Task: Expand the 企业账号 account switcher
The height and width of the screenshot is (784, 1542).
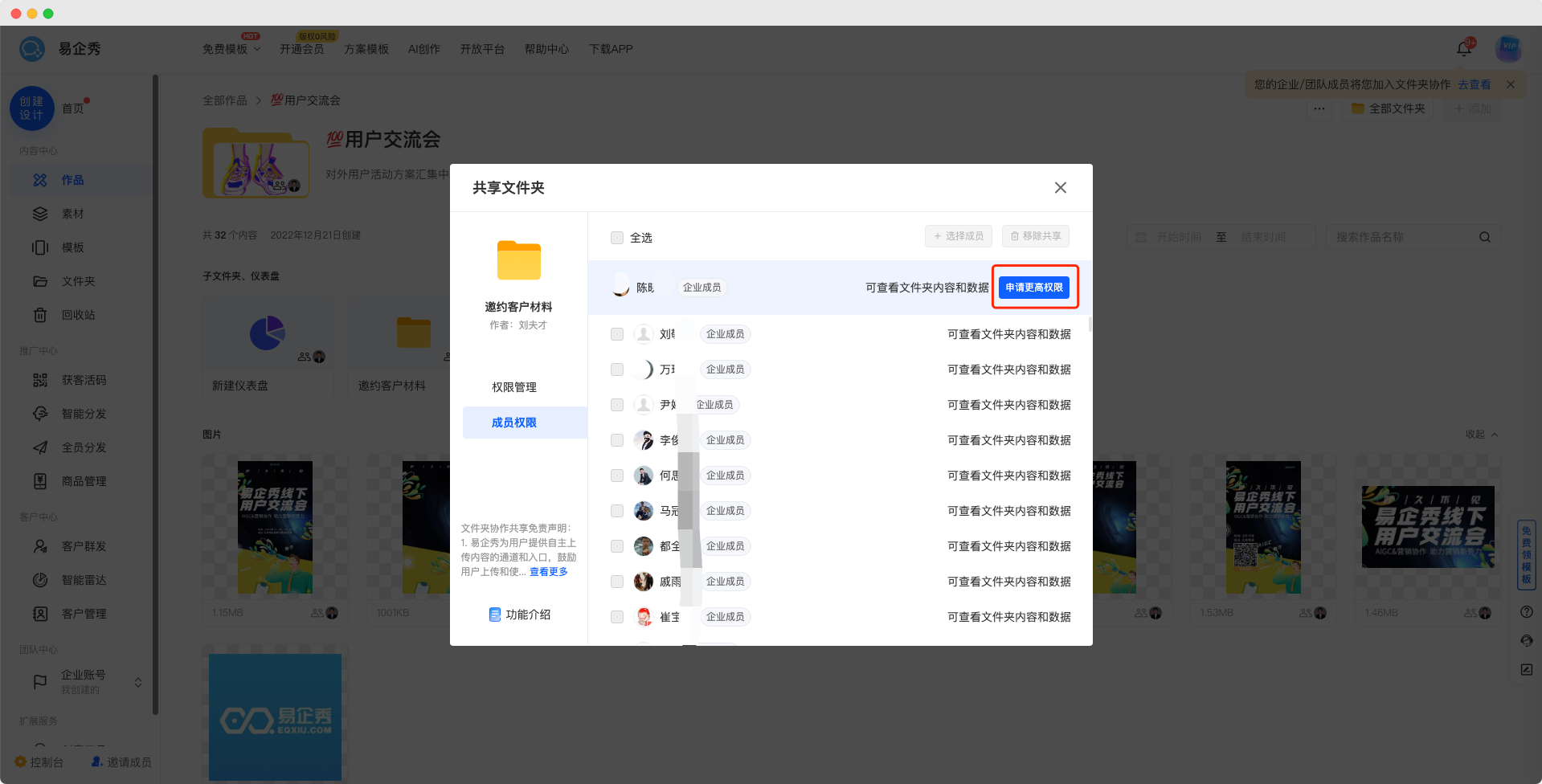Action: pos(137,682)
